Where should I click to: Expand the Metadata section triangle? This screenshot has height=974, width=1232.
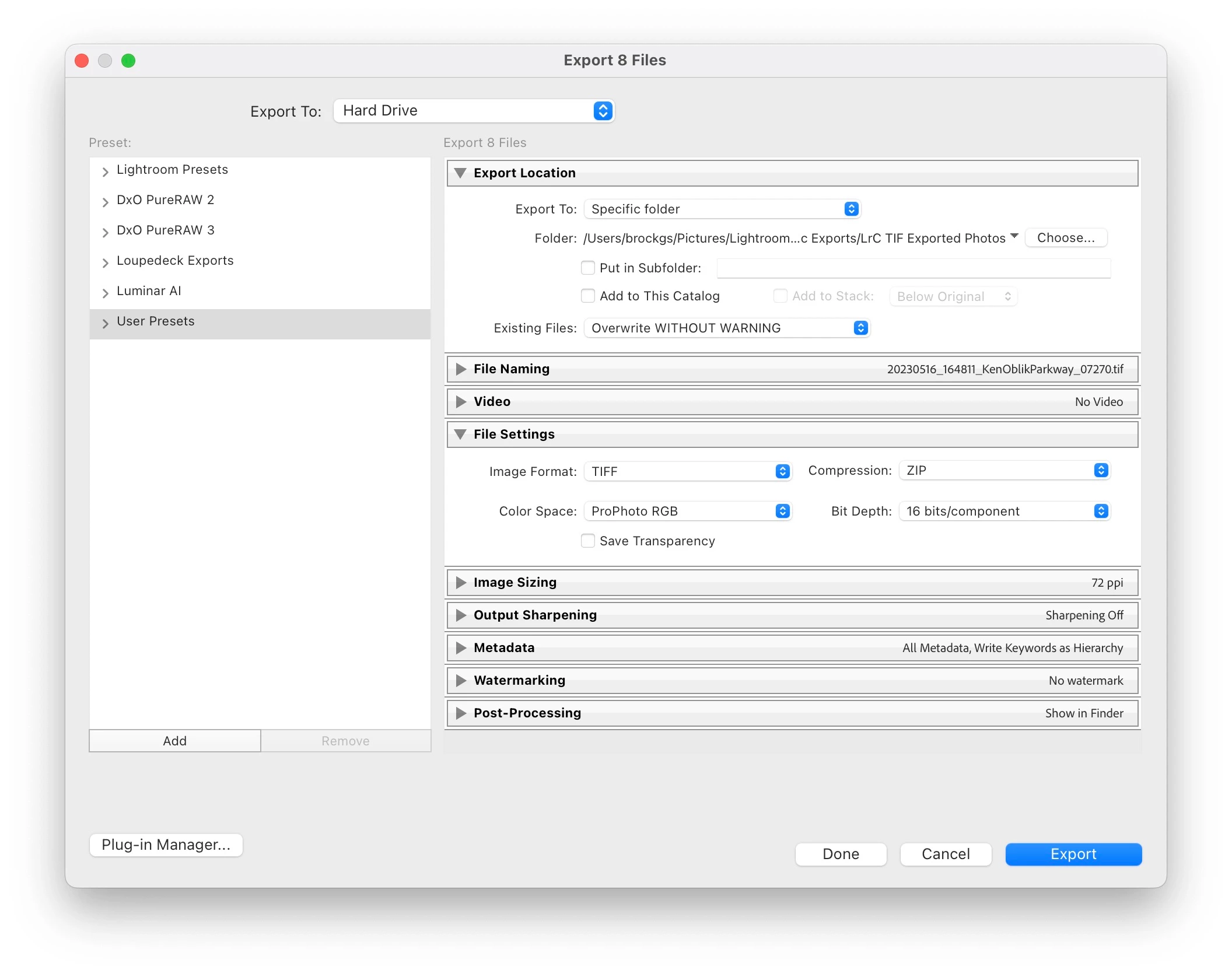(x=461, y=648)
